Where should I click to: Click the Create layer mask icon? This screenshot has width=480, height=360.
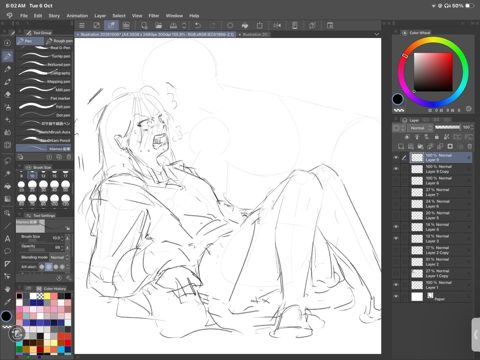coord(450,146)
